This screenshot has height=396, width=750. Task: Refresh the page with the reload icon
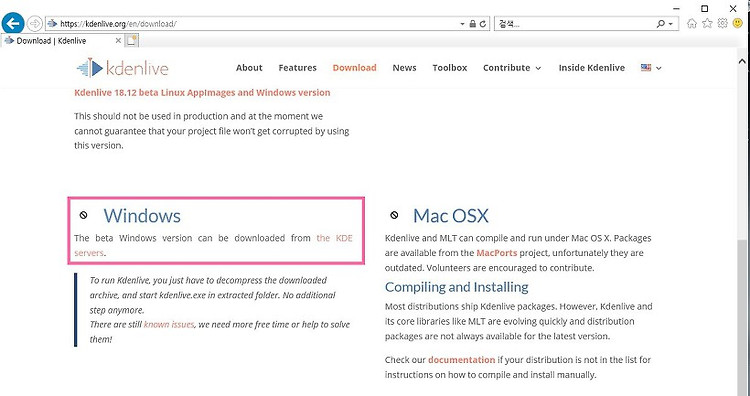point(483,23)
